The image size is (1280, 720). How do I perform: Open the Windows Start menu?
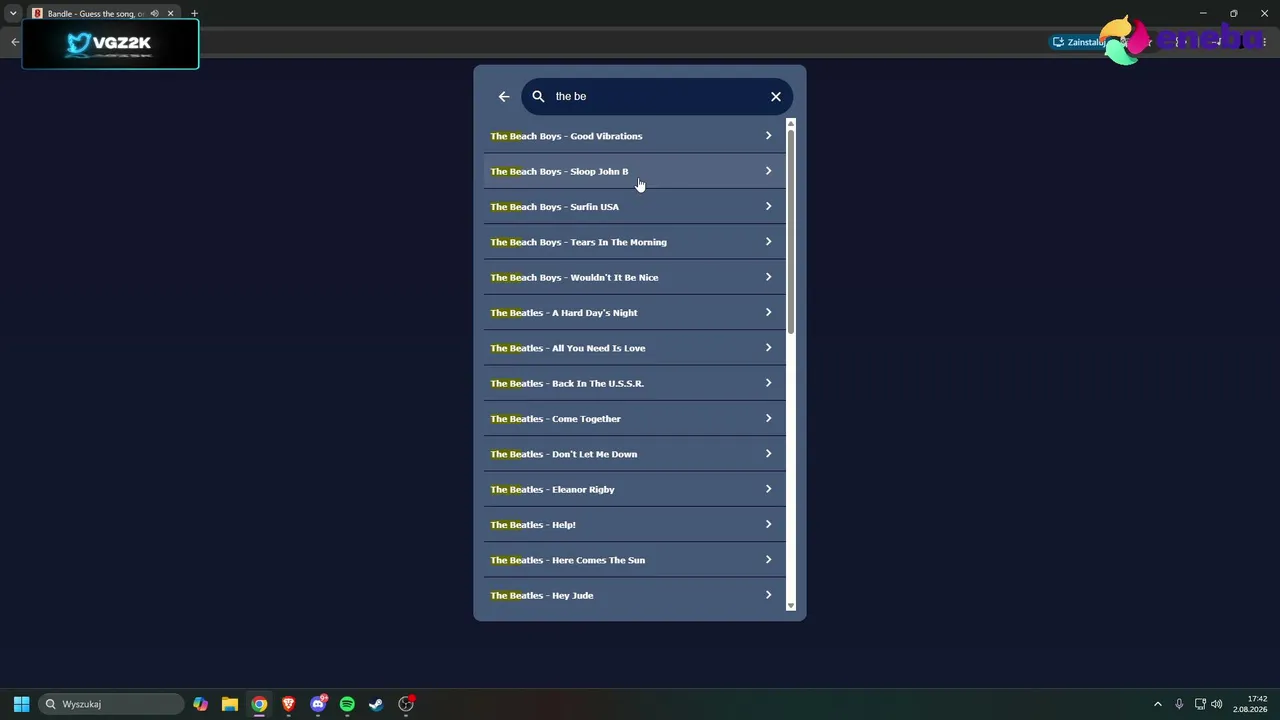coord(21,704)
